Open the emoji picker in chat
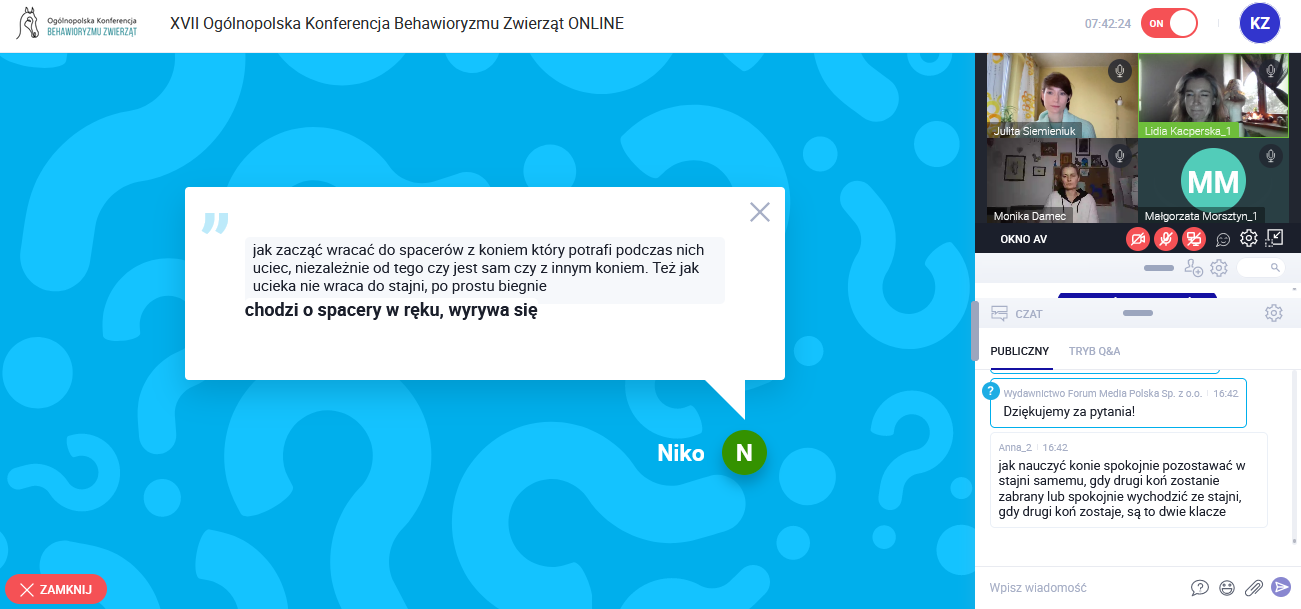This screenshot has width=1301, height=609. click(x=1226, y=588)
